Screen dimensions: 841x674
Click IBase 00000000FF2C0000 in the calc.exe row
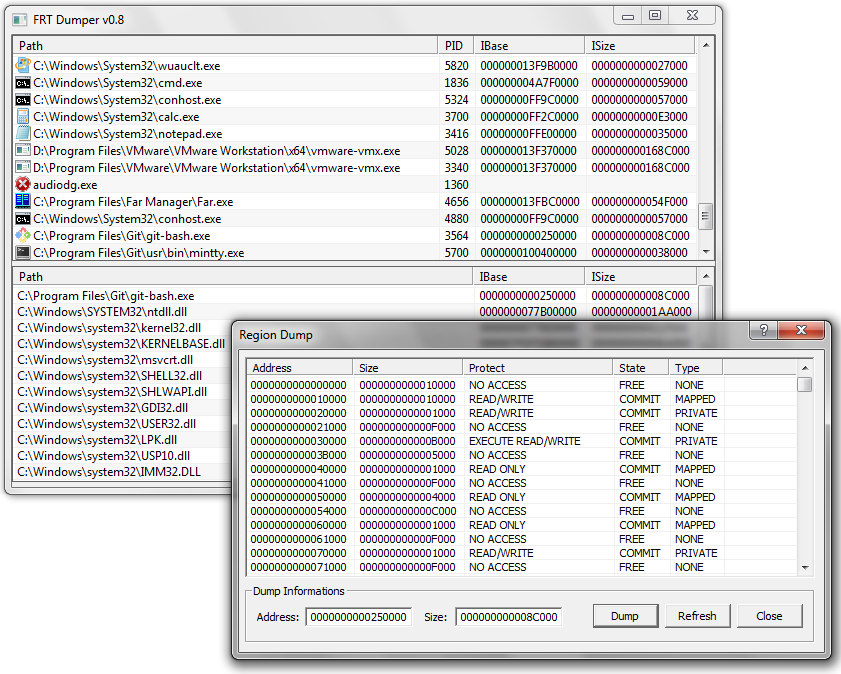point(529,117)
